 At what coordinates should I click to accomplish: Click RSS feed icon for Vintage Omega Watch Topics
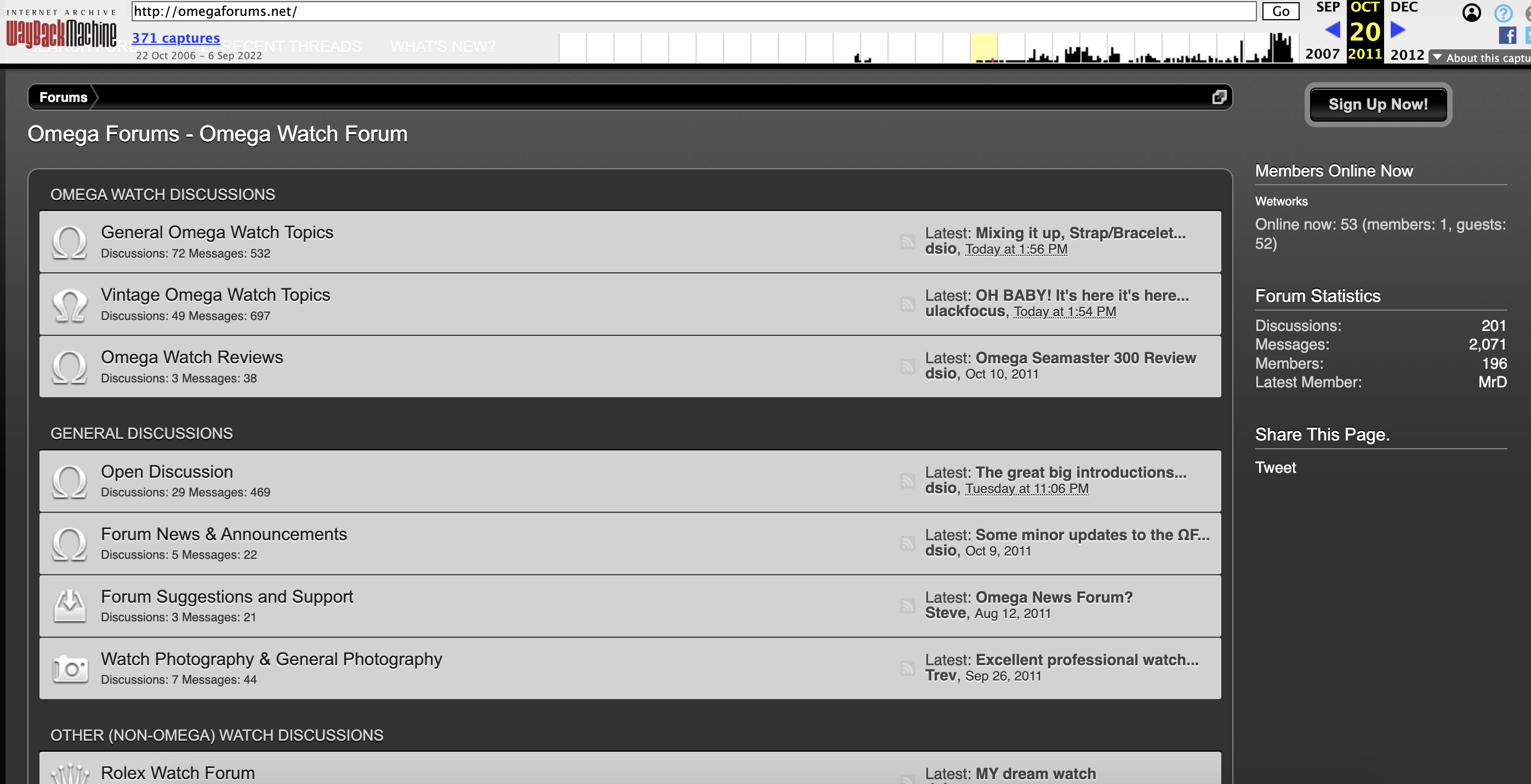[907, 304]
